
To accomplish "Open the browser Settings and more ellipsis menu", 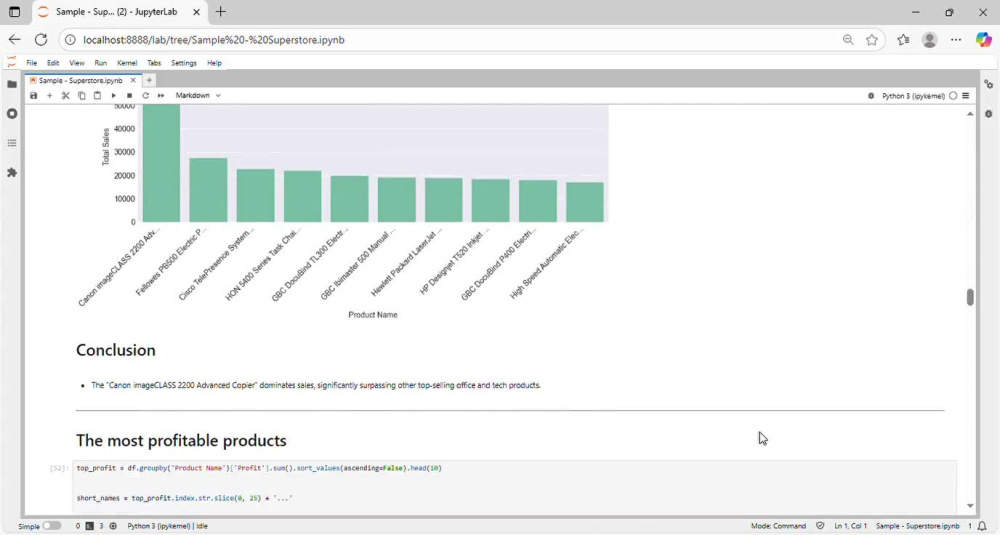I will 955,40.
